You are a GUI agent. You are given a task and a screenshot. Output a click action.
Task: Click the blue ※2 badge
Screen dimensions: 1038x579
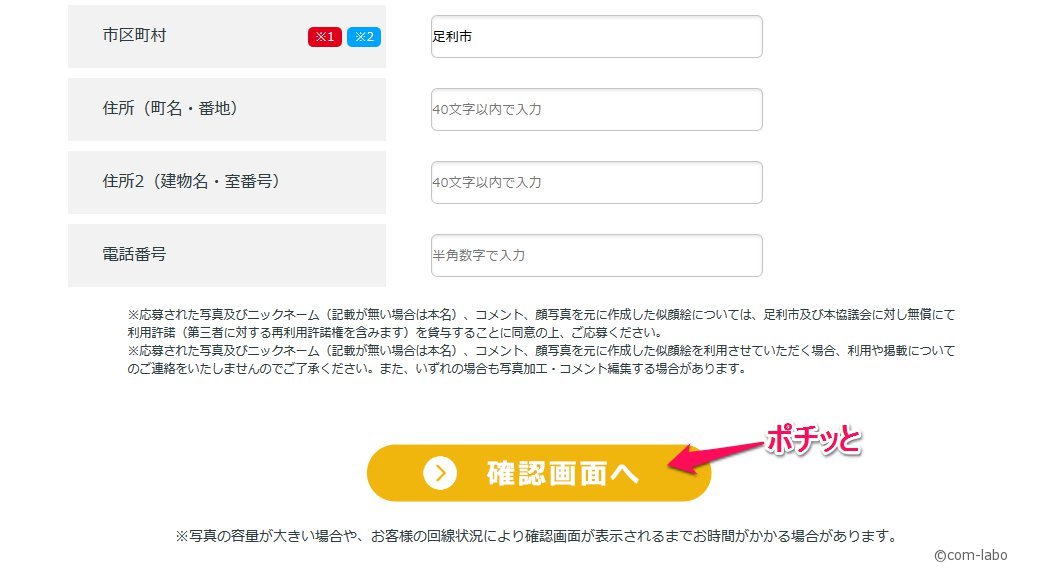coord(364,36)
